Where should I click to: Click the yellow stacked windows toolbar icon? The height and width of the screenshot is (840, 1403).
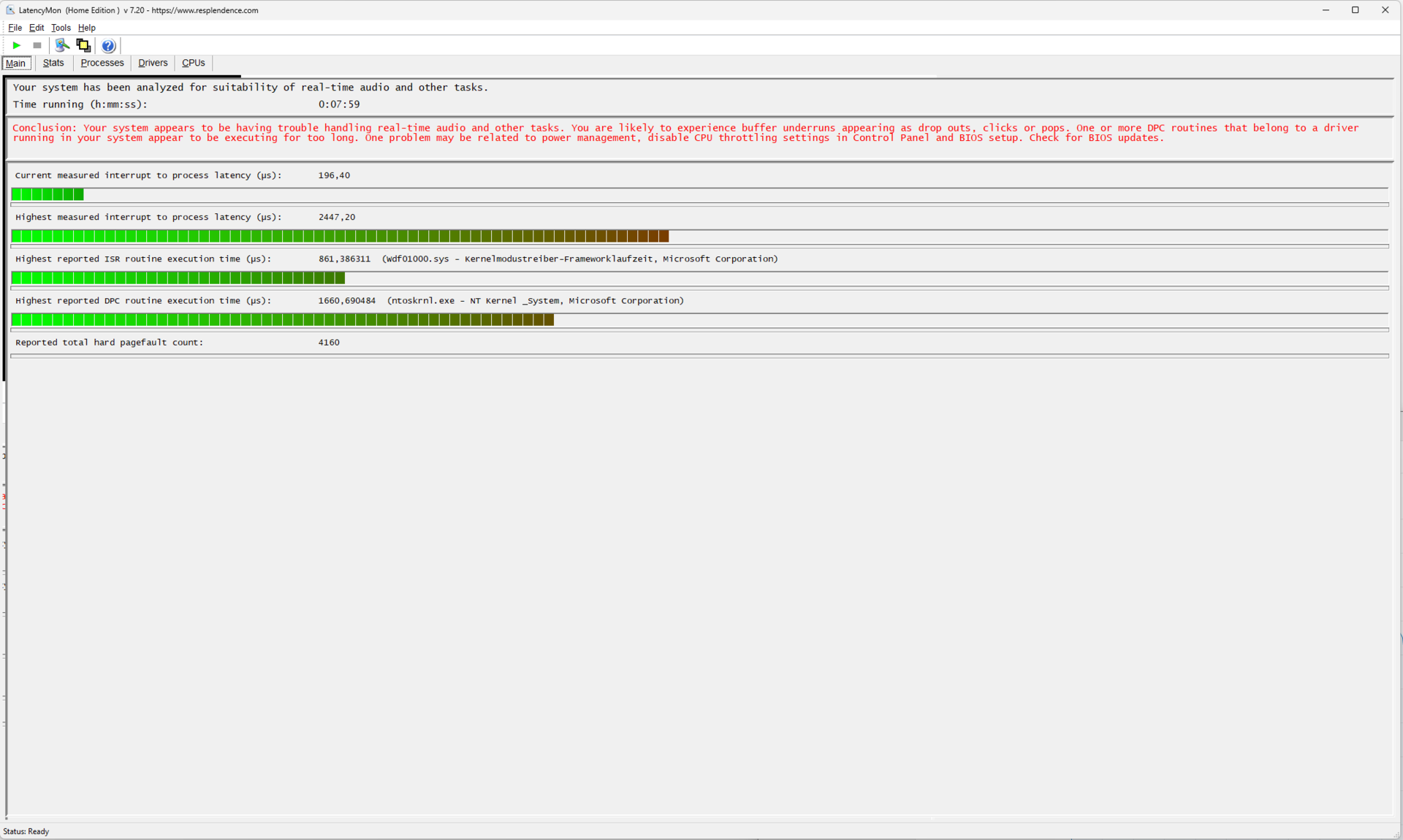(x=83, y=45)
